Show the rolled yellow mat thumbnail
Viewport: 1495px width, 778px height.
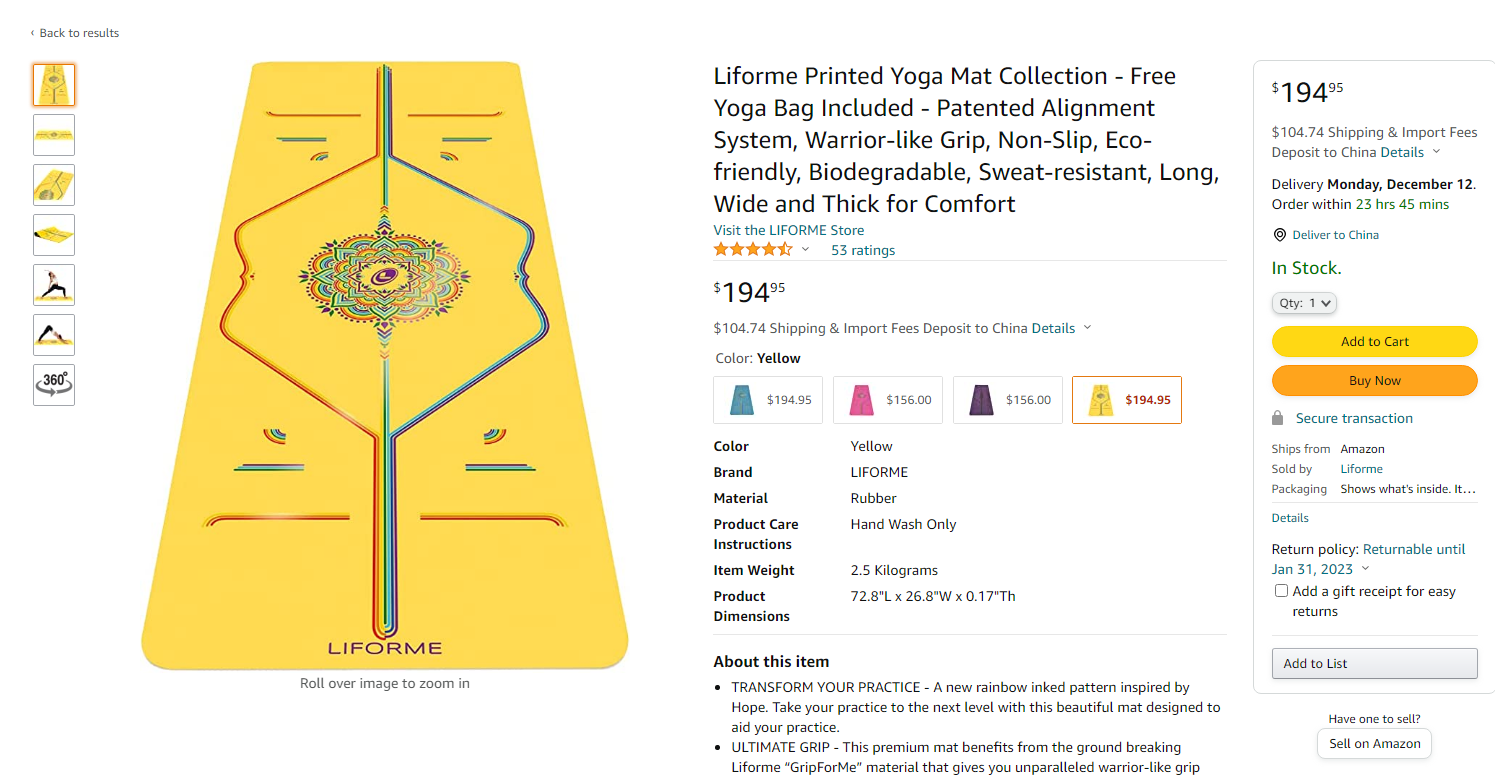tap(54, 235)
